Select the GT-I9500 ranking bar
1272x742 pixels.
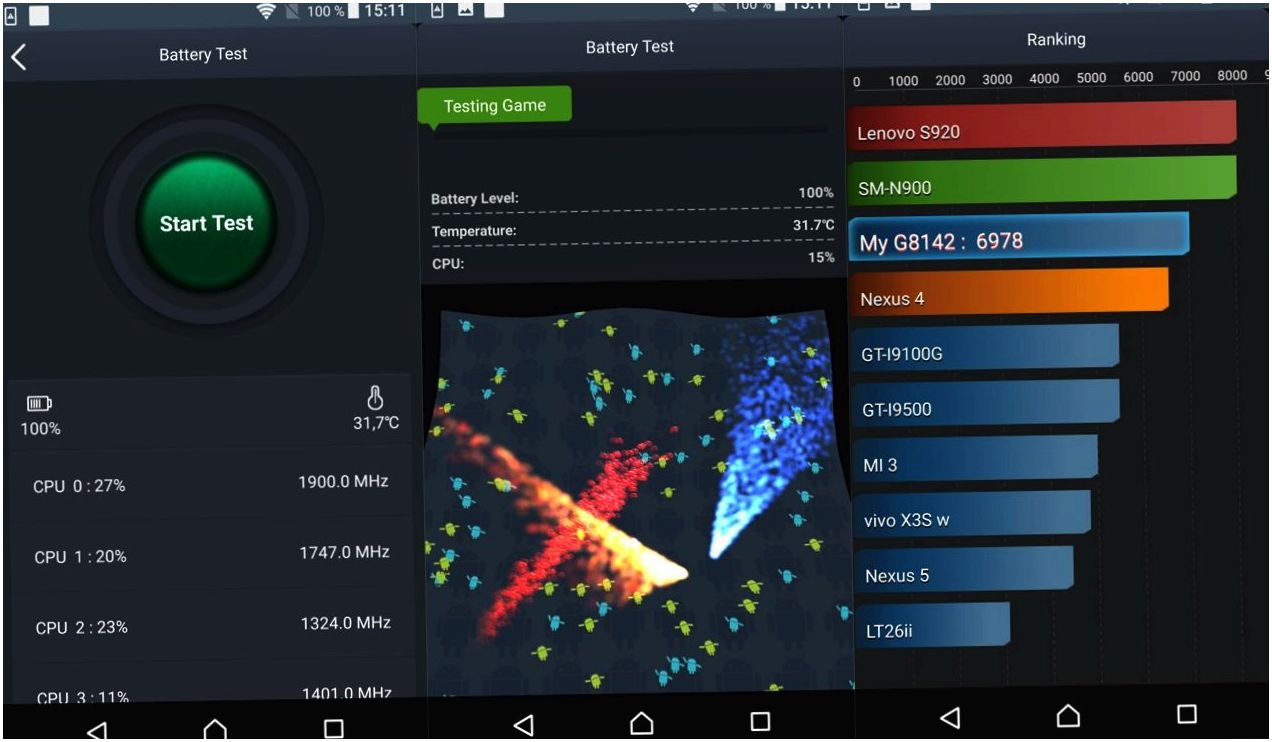(983, 404)
